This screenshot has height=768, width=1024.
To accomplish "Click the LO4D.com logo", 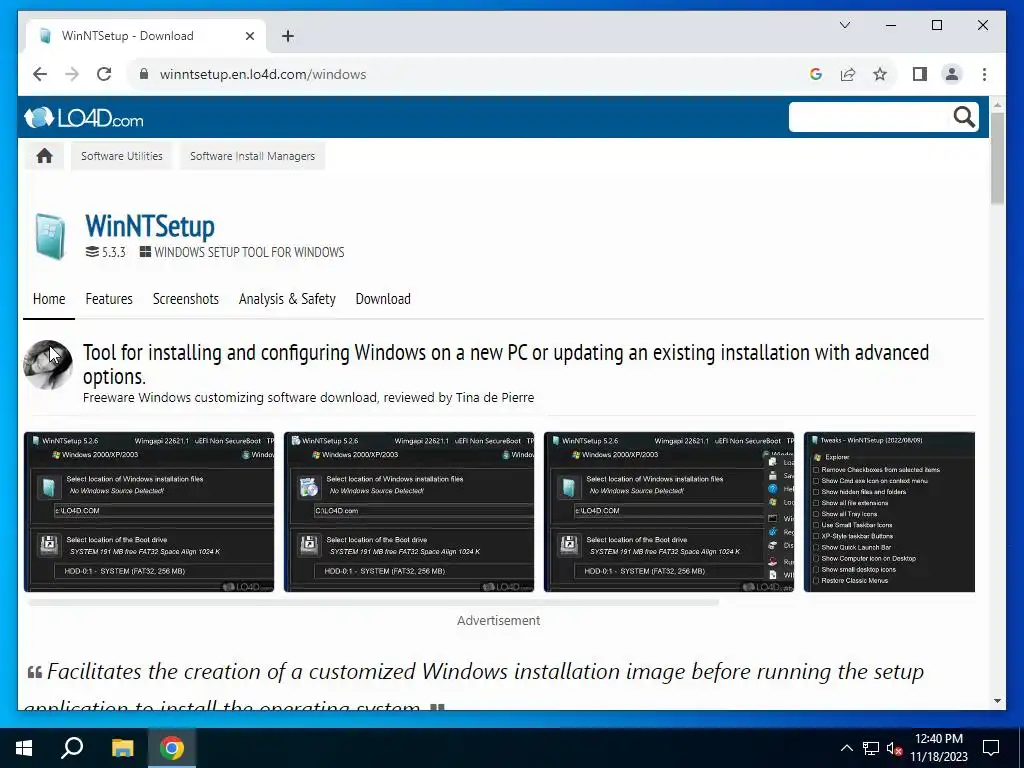I will point(84,118).
